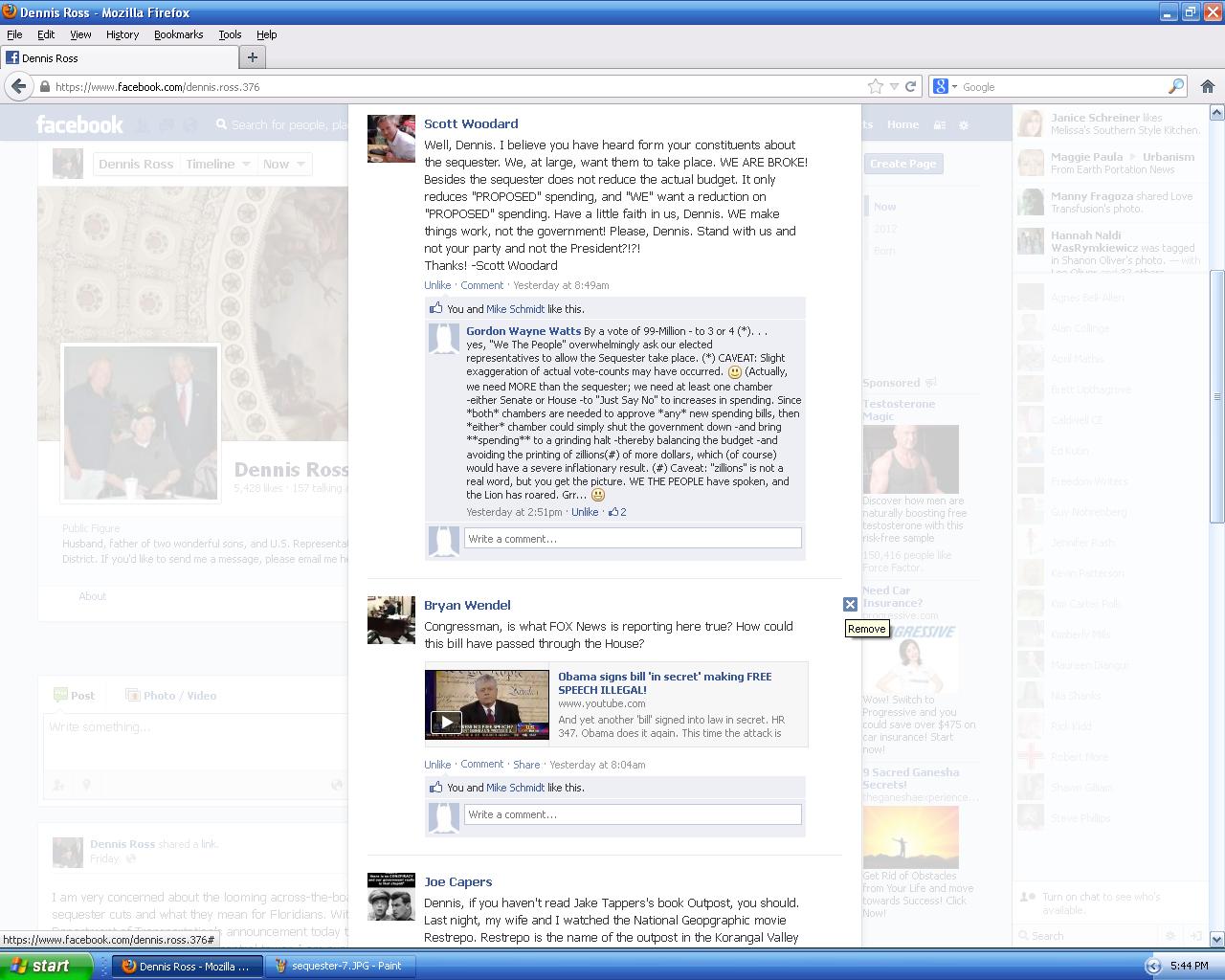This screenshot has height=980, width=1225.
Task: Expand the Now dropdown
Action: (284, 164)
